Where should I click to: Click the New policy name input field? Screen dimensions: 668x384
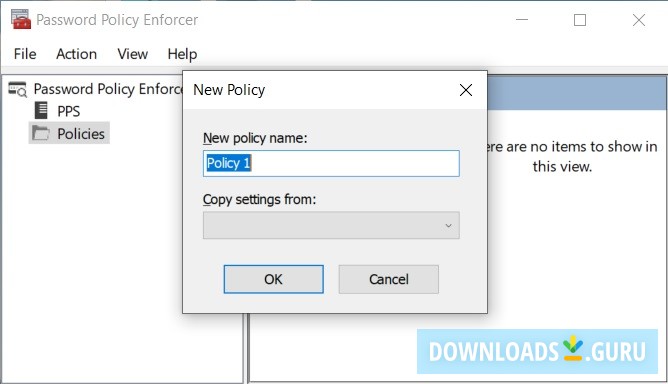pyautogui.click(x=331, y=163)
